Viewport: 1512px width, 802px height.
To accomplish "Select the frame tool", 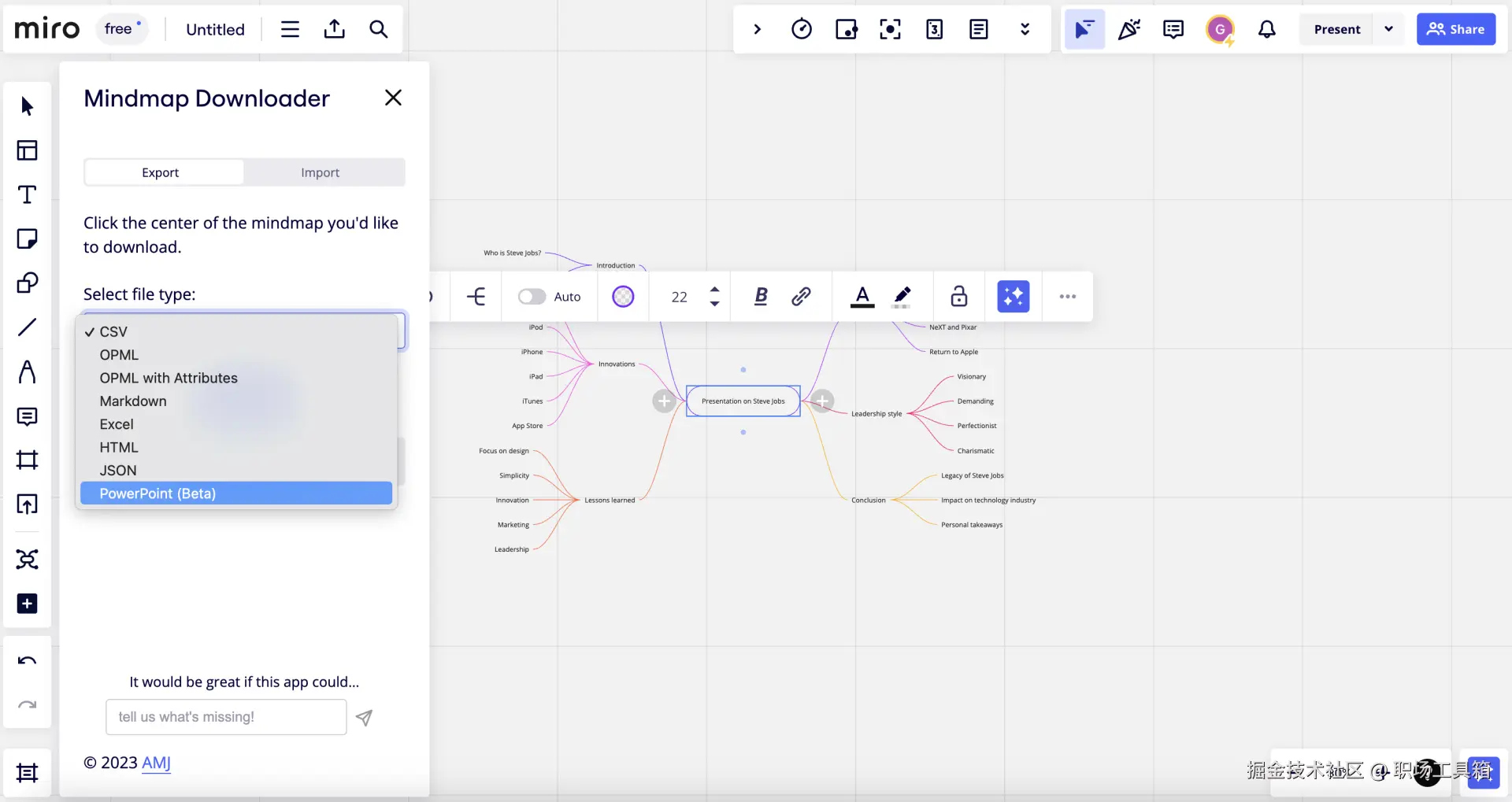I will point(28,460).
